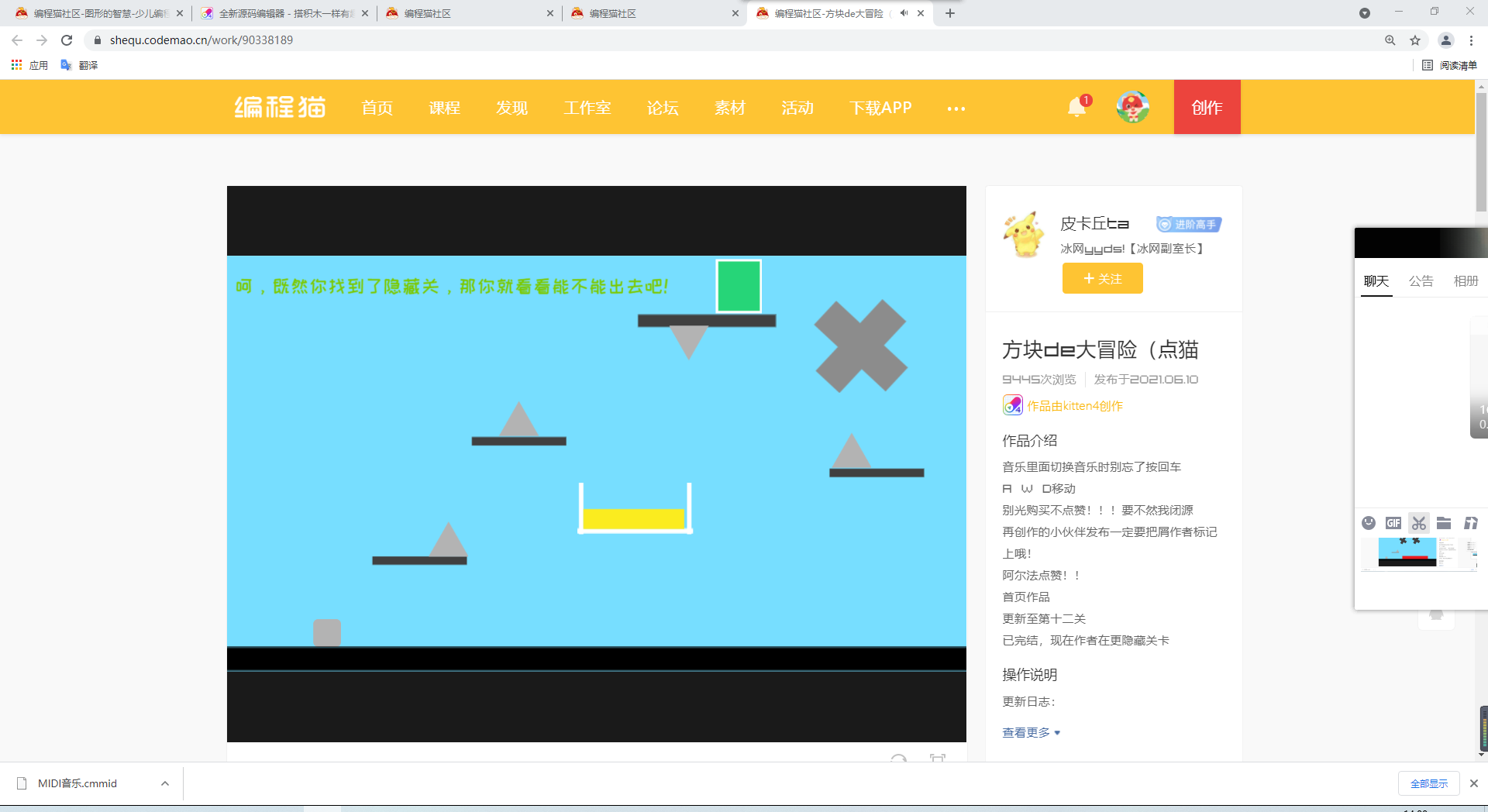The height and width of the screenshot is (812, 1488).
Task: Switch to 相册 tab in chat panel
Action: click(x=1466, y=280)
